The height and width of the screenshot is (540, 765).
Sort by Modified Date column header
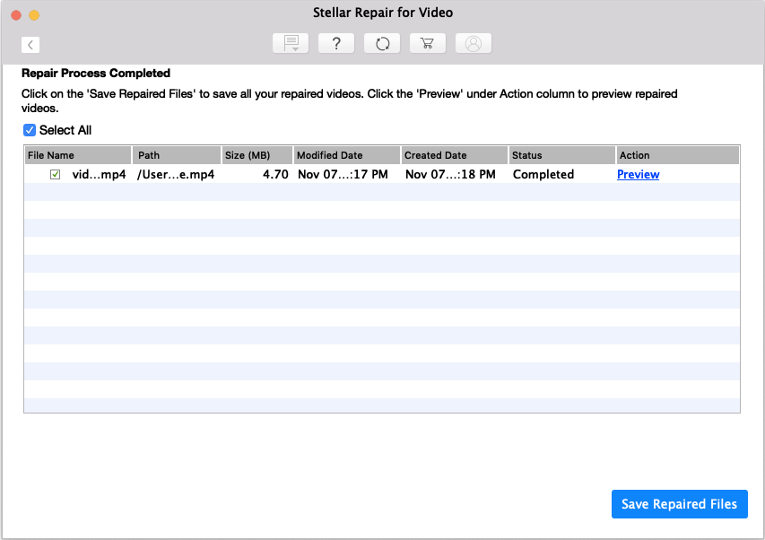click(x=346, y=155)
